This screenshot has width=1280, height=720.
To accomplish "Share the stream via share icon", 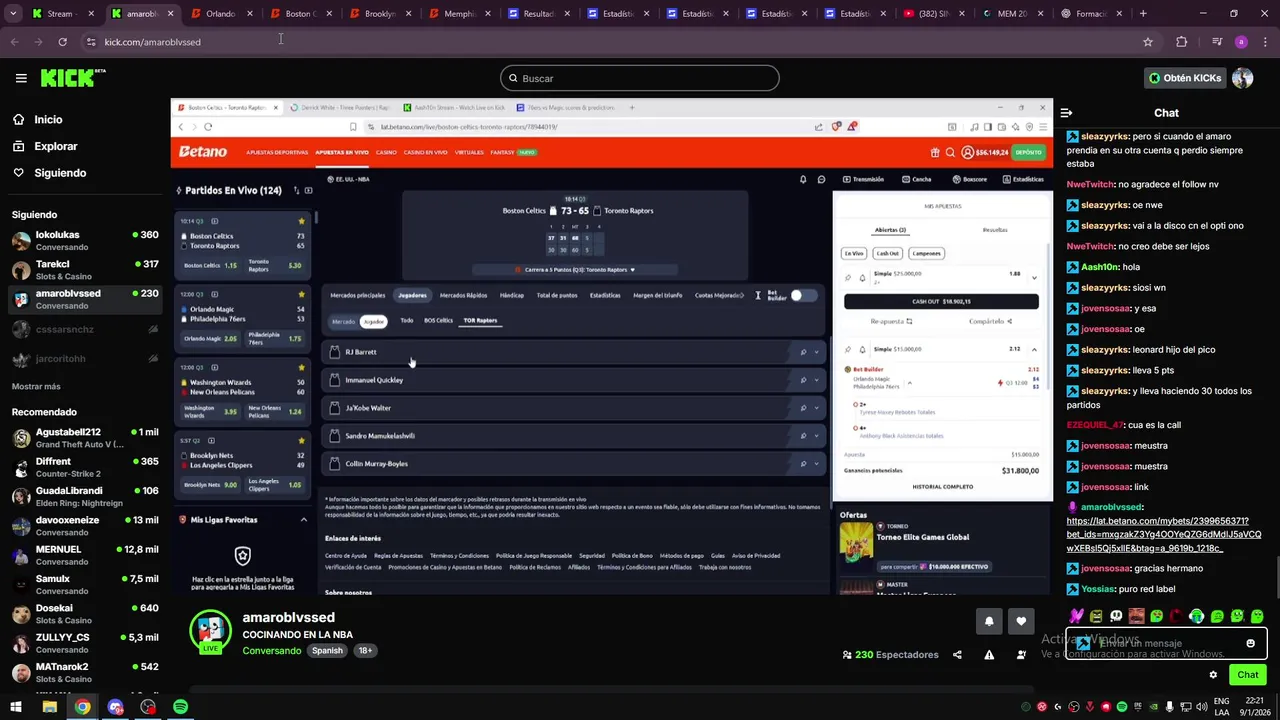I will (x=957, y=655).
